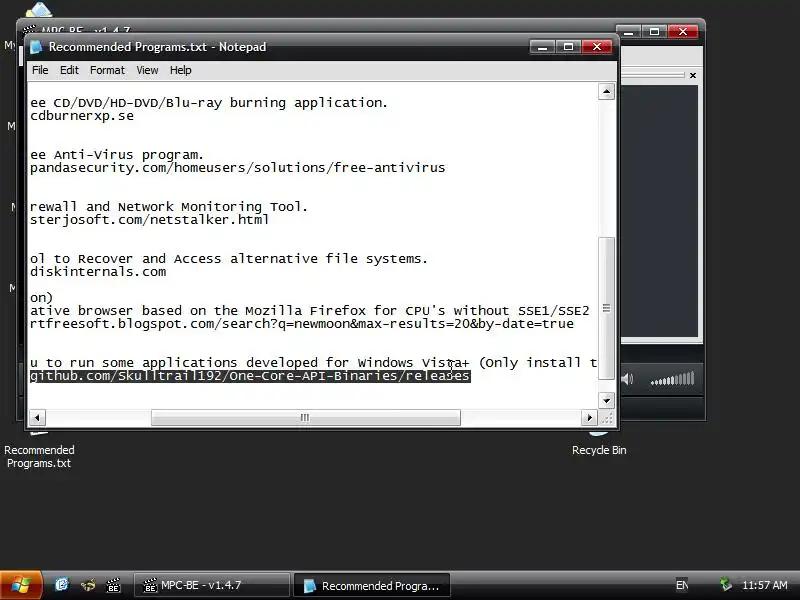
Task: Click the Network Monitoring Tool text line
Action: click(x=169, y=207)
